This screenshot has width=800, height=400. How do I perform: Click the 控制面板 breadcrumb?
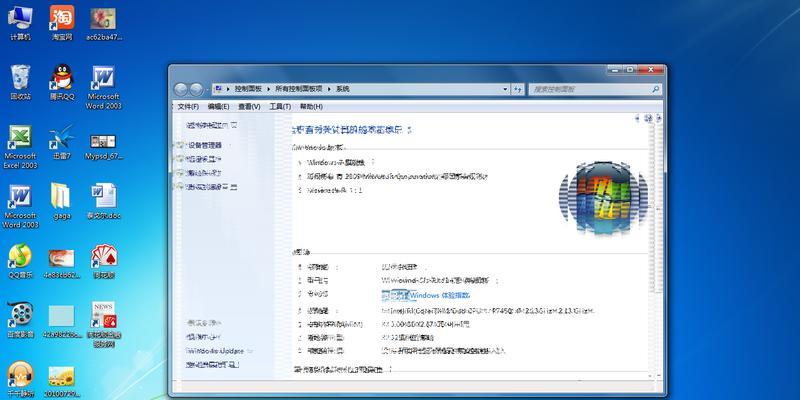[248, 89]
